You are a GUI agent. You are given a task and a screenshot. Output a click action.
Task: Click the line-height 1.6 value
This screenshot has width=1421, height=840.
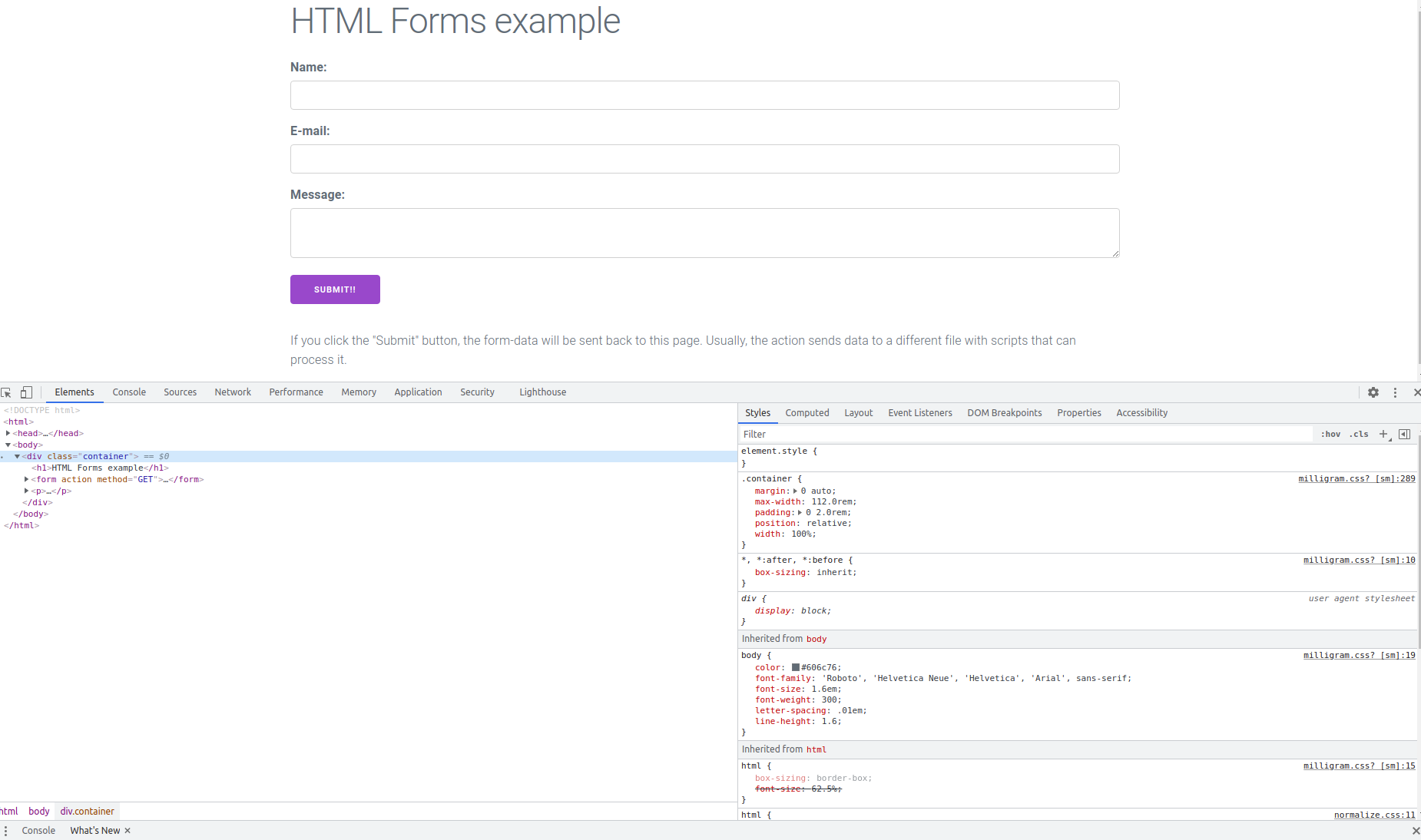click(829, 721)
